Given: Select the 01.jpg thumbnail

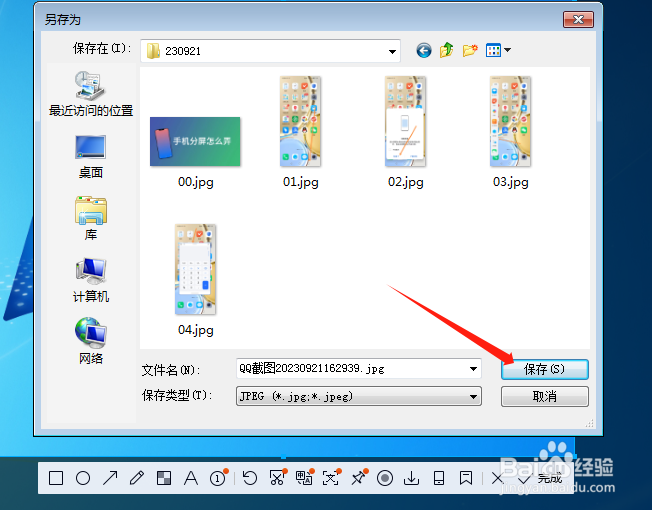Looking at the screenshot, I should (300, 121).
